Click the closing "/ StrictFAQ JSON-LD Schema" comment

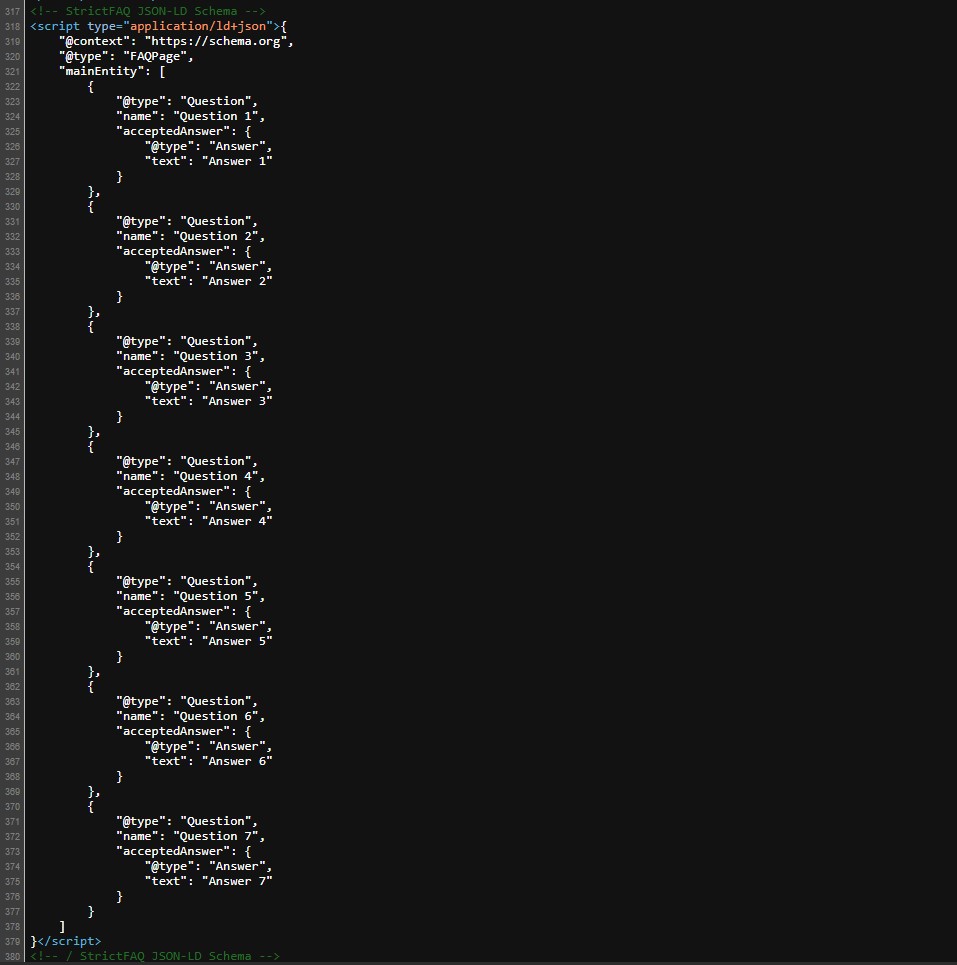pyautogui.click(x=155, y=956)
